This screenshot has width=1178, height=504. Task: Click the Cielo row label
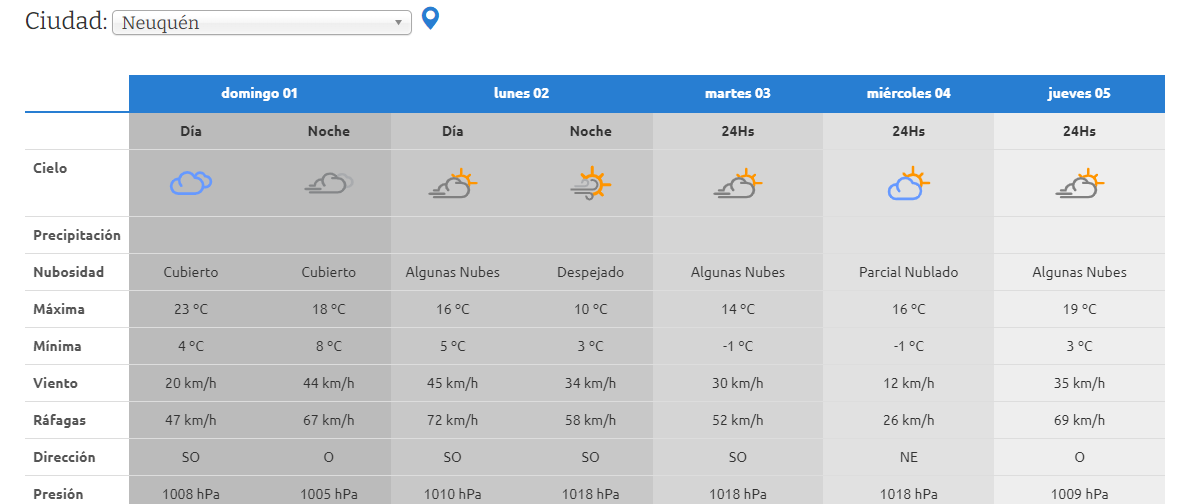50,168
